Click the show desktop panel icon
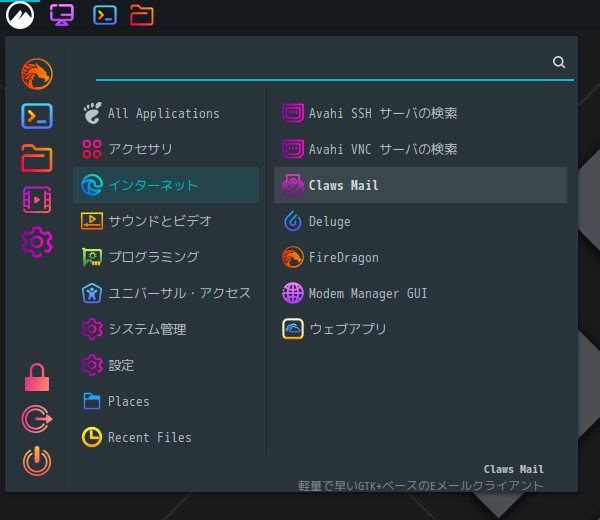 point(62,15)
